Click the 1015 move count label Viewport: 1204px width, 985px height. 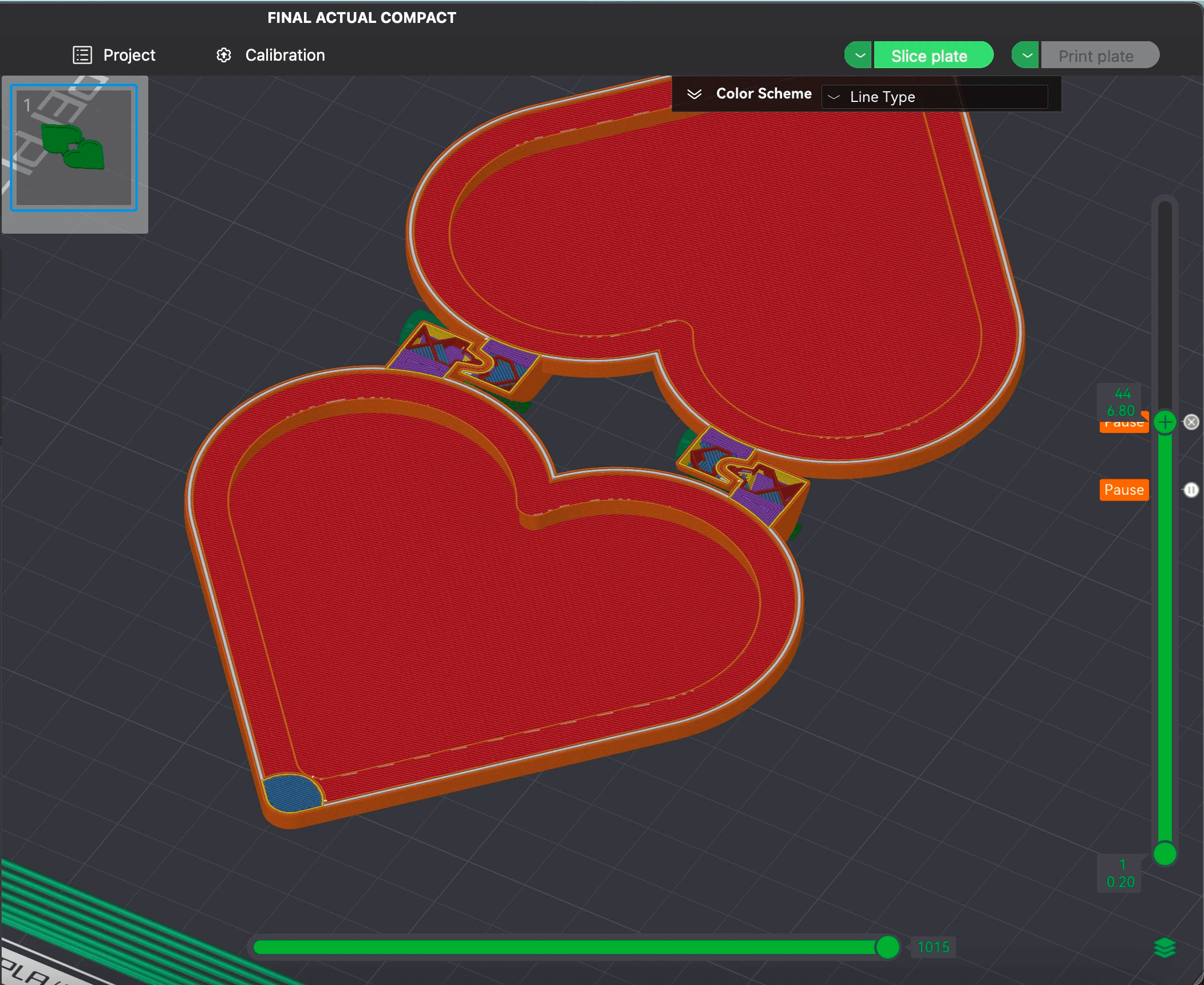[x=933, y=947]
